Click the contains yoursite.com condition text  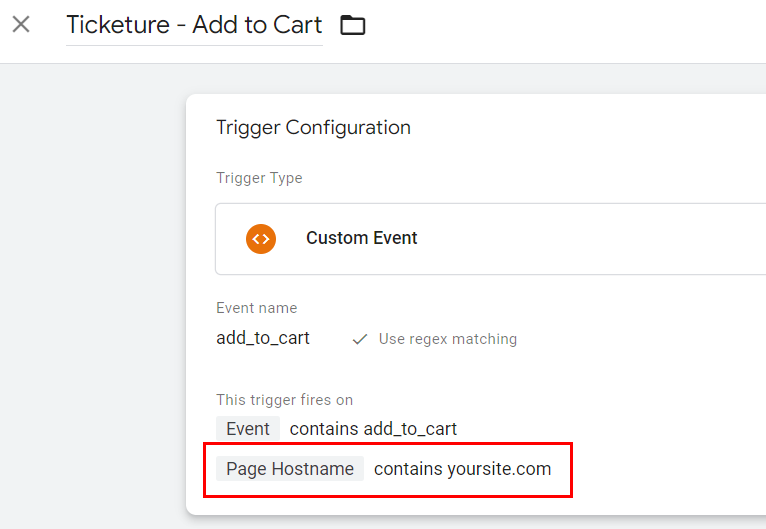pos(463,468)
